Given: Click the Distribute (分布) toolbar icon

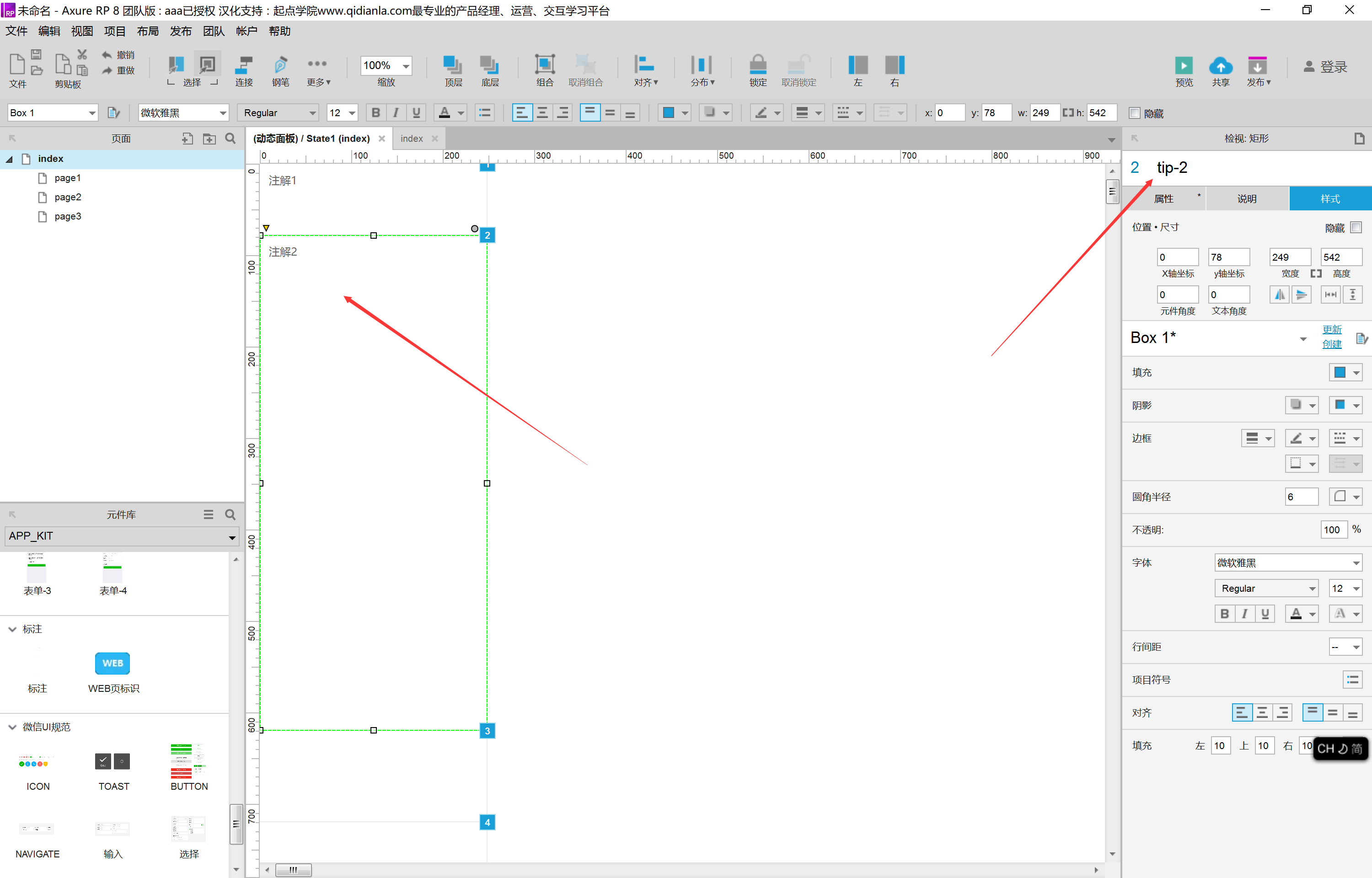Looking at the screenshot, I should click(701, 64).
